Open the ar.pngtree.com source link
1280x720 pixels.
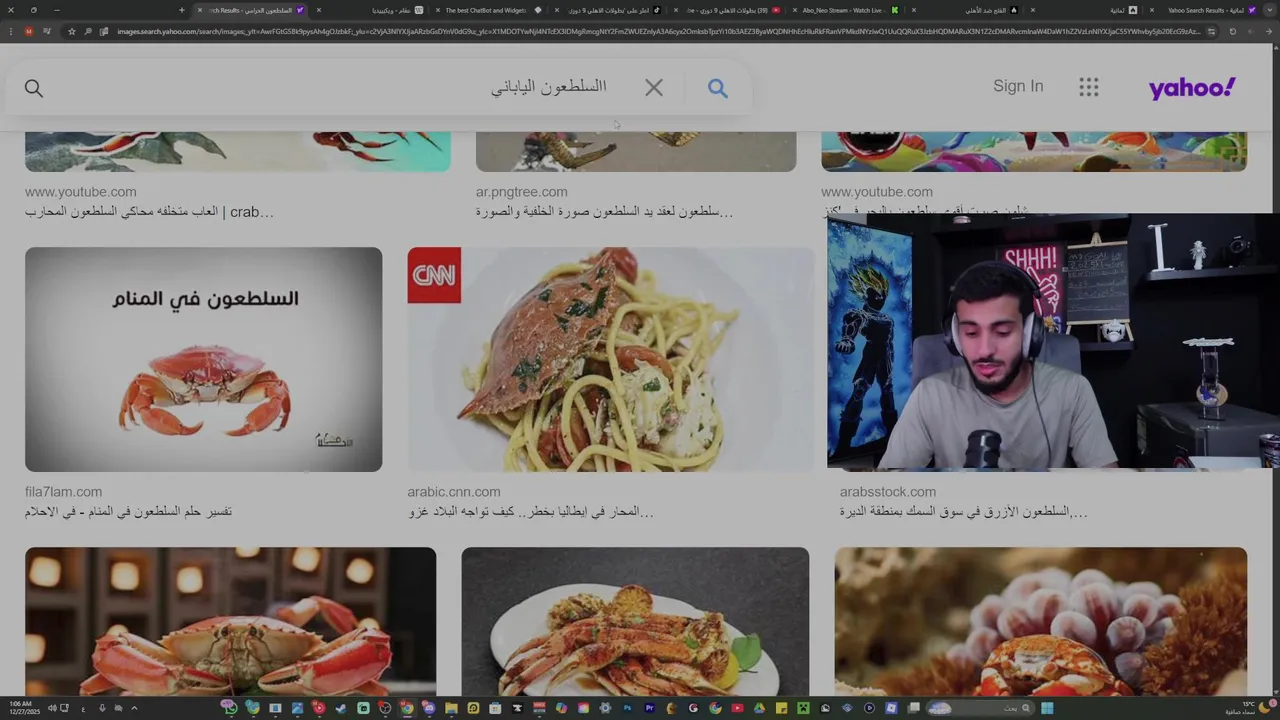coord(522,192)
